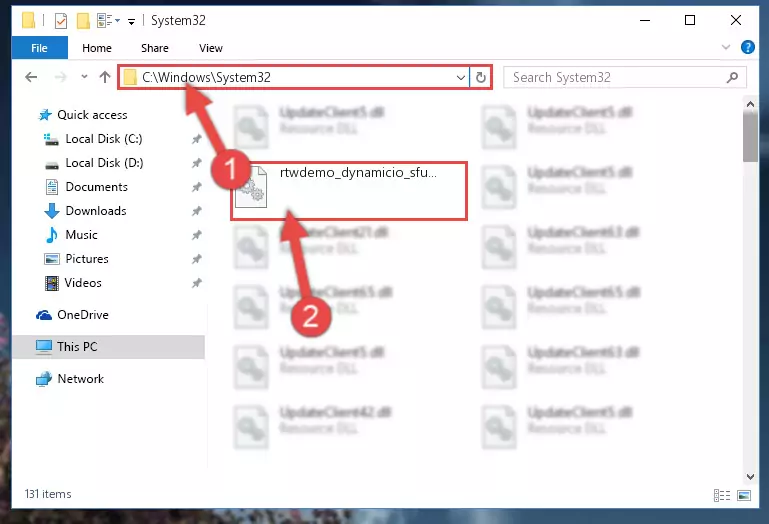Select Quick access in navigation pane

pyautogui.click(x=92, y=115)
